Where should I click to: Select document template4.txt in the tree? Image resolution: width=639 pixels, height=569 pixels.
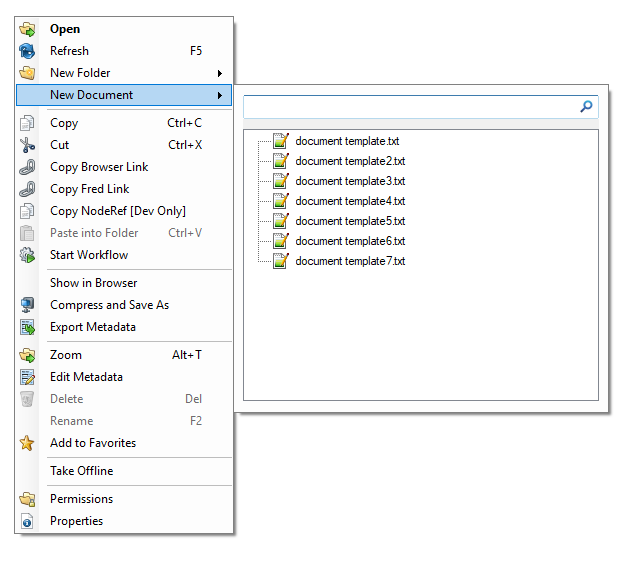[350, 201]
